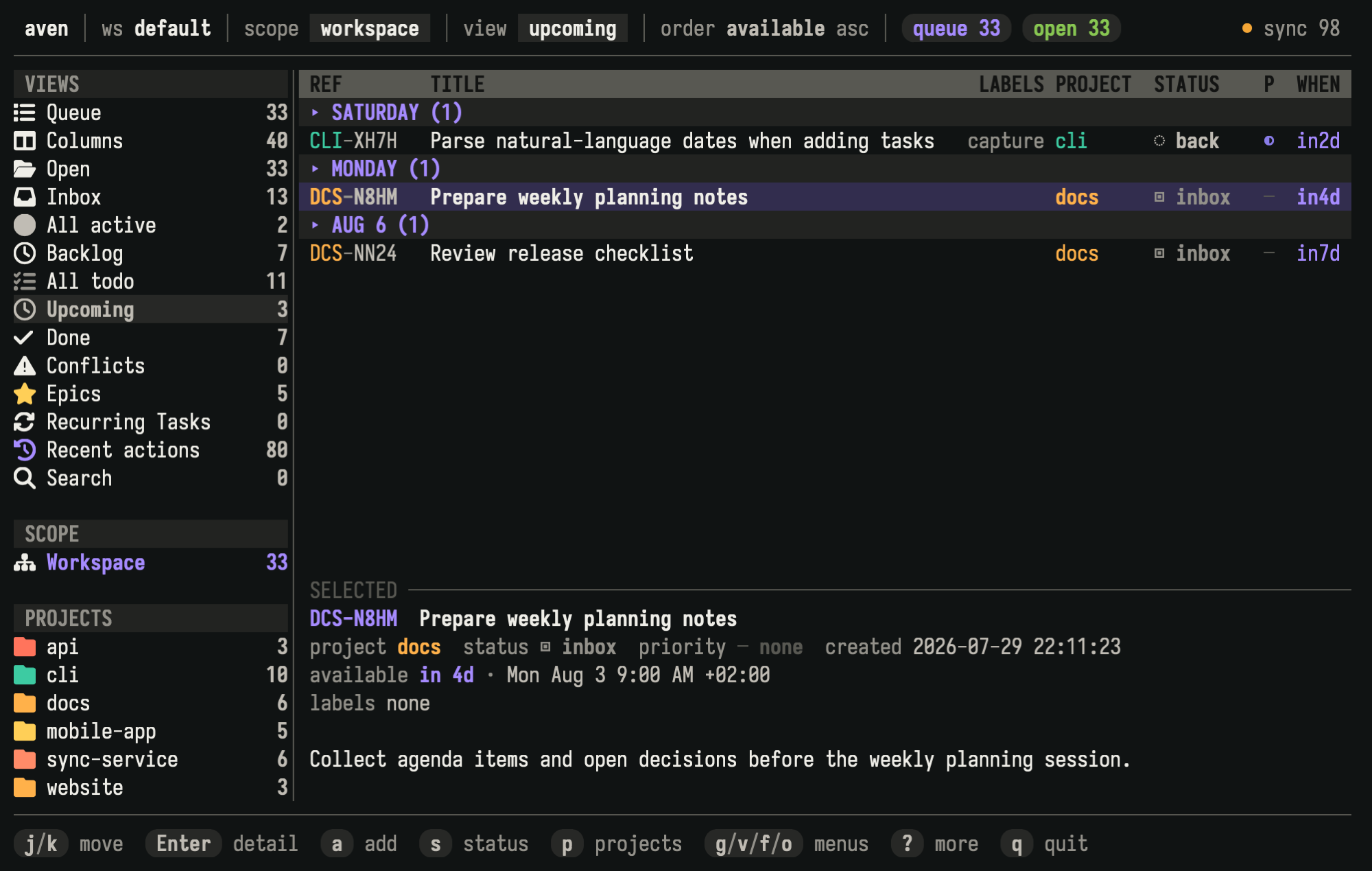Screen dimensions: 1372x871
Task: Click the DCS-N8HM ref in the table
Action: [353, 197]
